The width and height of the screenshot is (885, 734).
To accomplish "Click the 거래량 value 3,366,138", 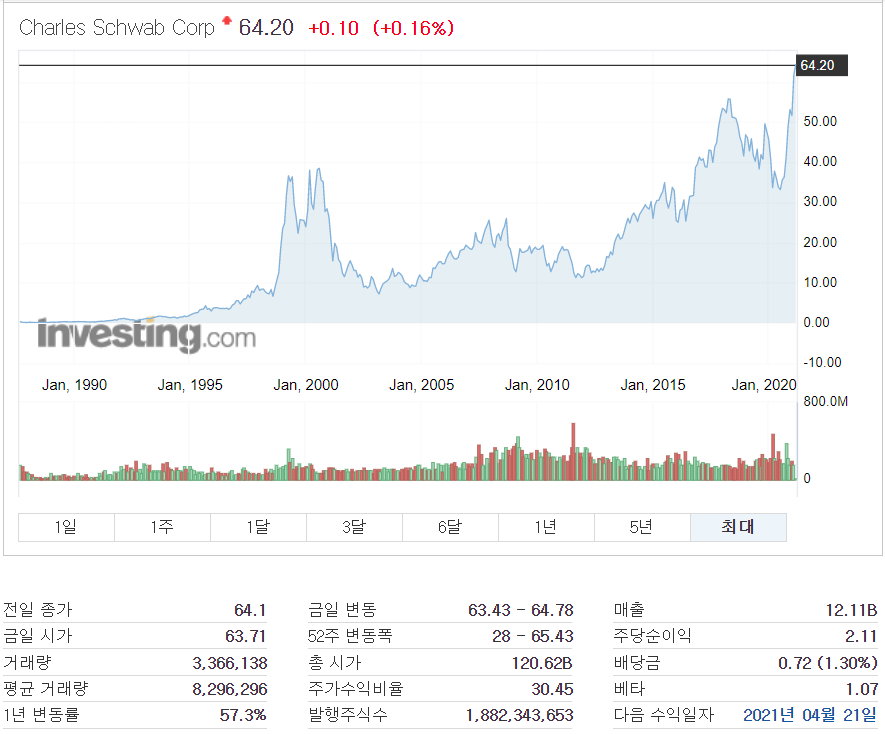I will tap(230, 663).
